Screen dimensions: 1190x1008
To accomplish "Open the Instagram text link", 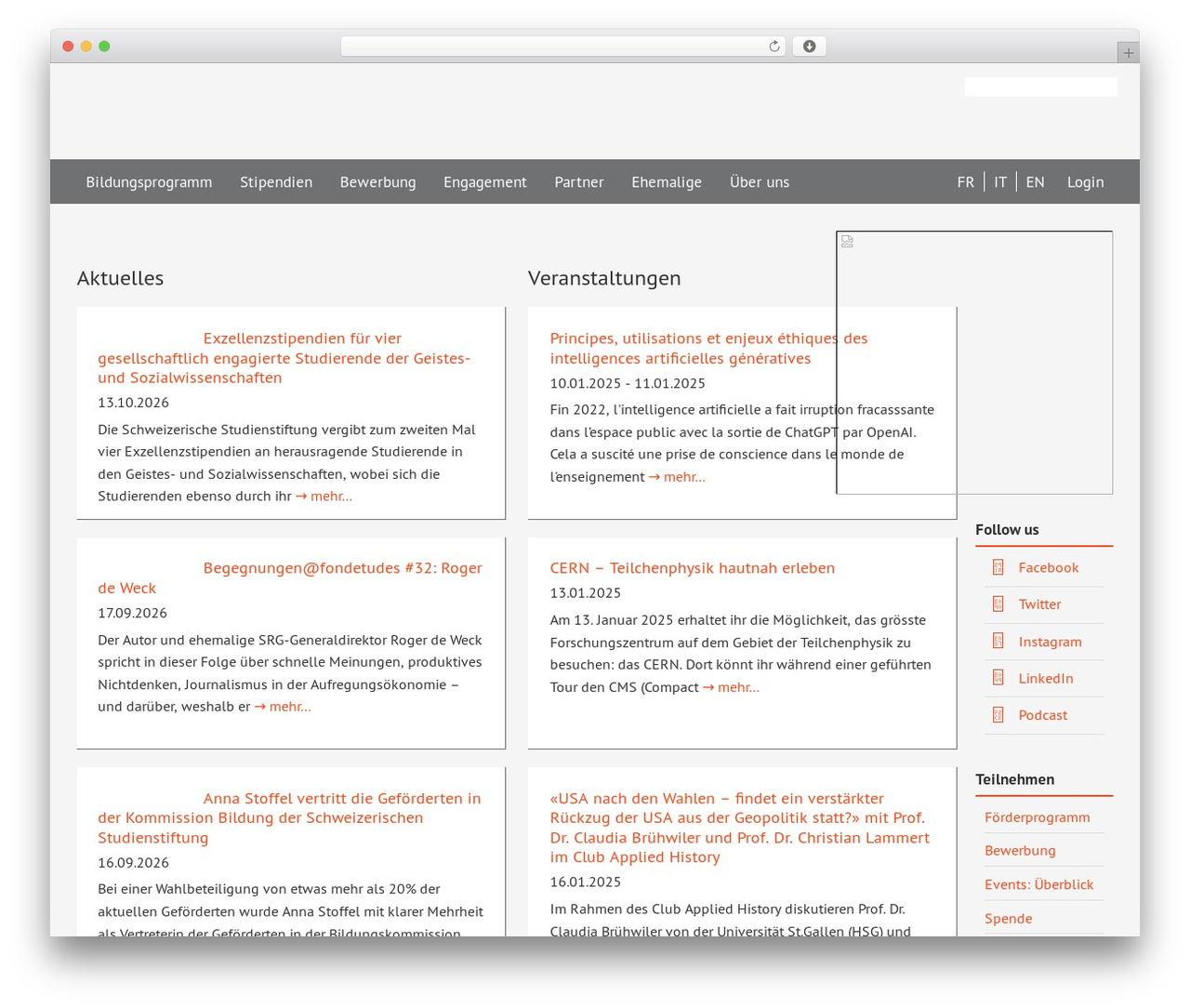I will tap(1050, 642).
